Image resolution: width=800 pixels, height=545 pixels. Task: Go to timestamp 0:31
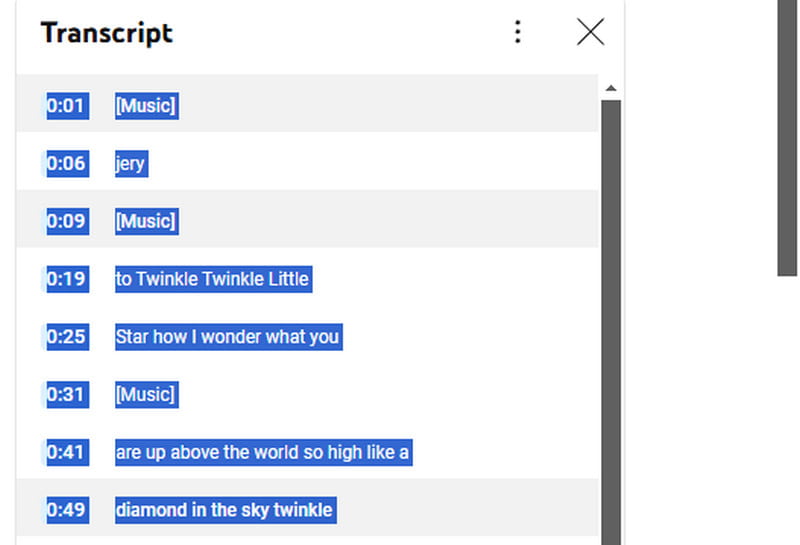67,395
